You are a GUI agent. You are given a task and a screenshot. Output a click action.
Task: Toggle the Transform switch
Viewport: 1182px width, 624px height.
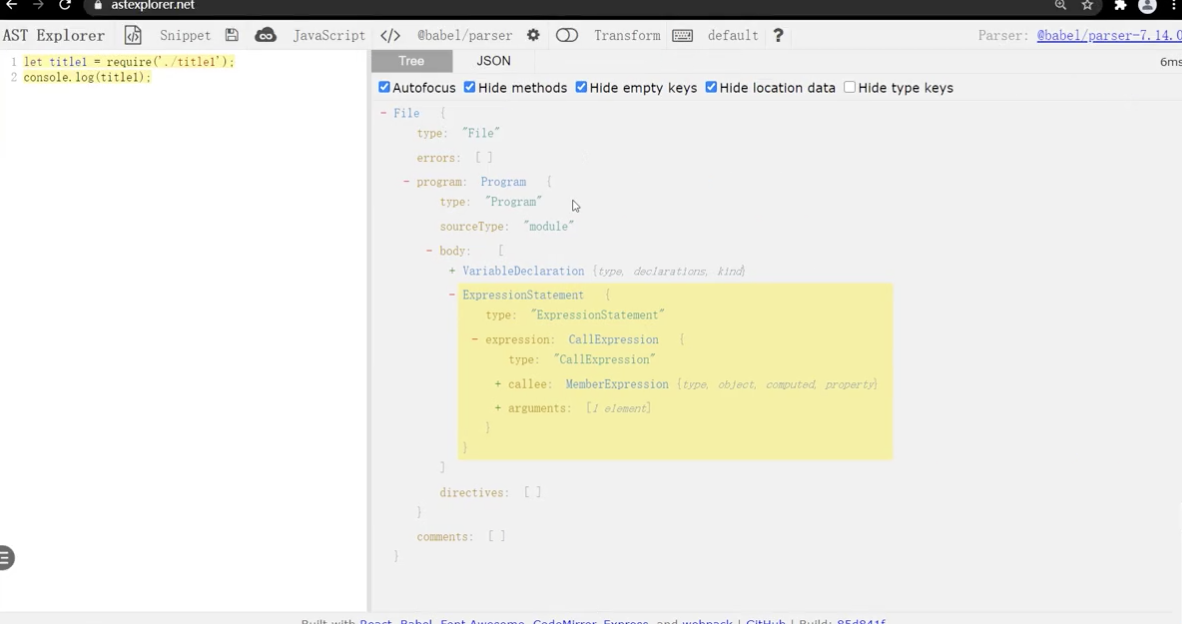[567, 35]
